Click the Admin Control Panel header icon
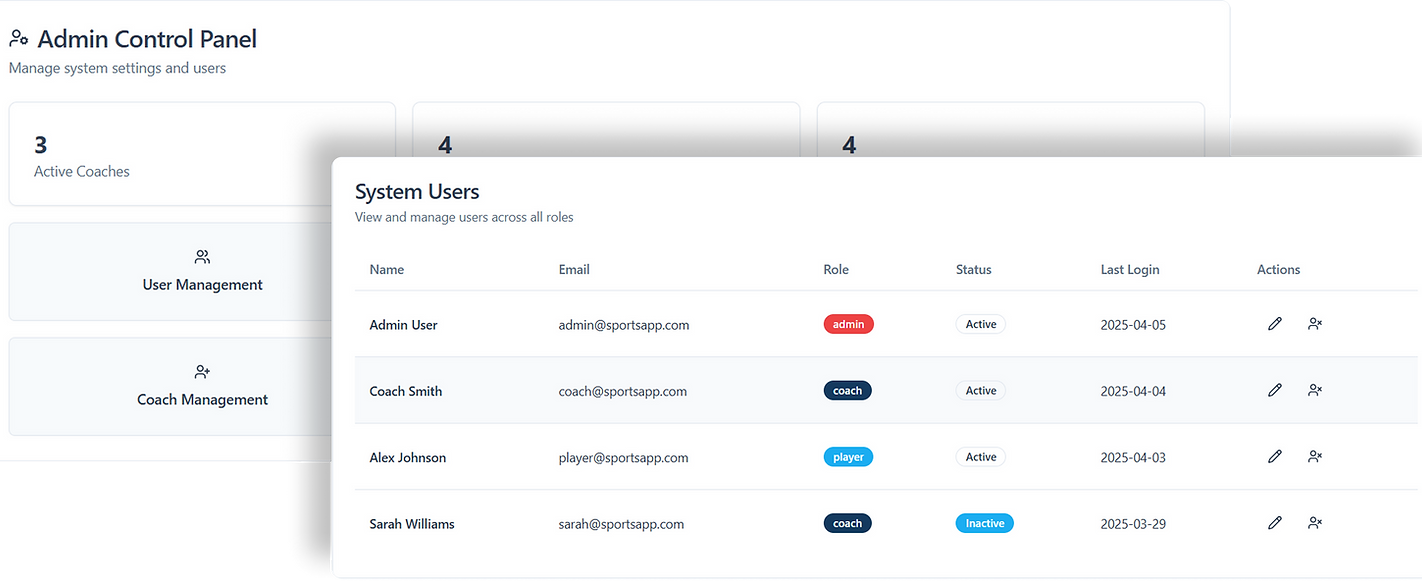 pos(18,39)
